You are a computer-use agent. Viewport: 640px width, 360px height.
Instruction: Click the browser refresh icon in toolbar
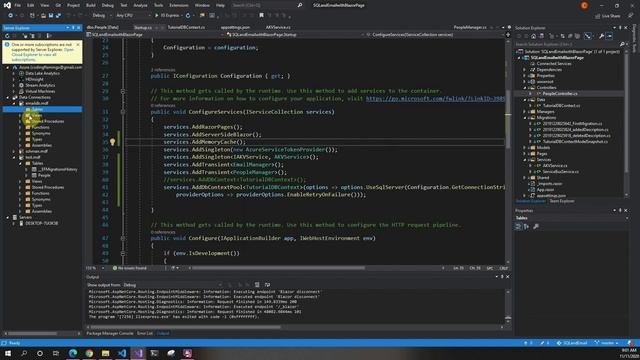pos(188,16)
